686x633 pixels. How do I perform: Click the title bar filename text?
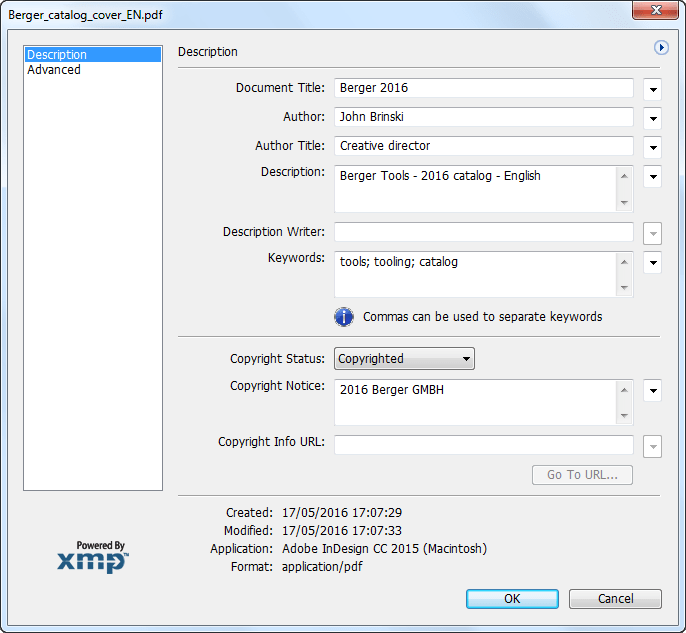[85, 15]
